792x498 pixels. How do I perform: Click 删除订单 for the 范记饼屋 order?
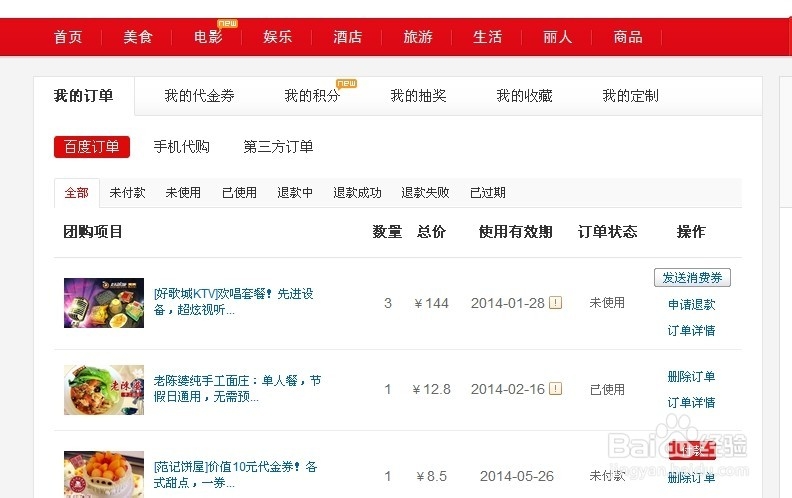(691, 478)
